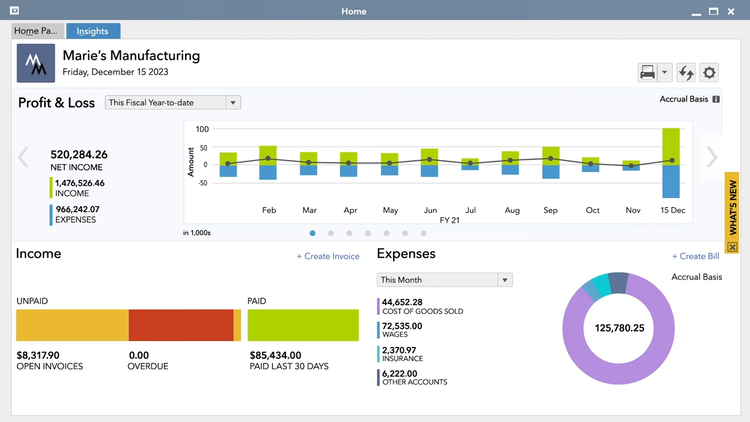Go to the previous chart with left arrow

(x=23, y=157)
